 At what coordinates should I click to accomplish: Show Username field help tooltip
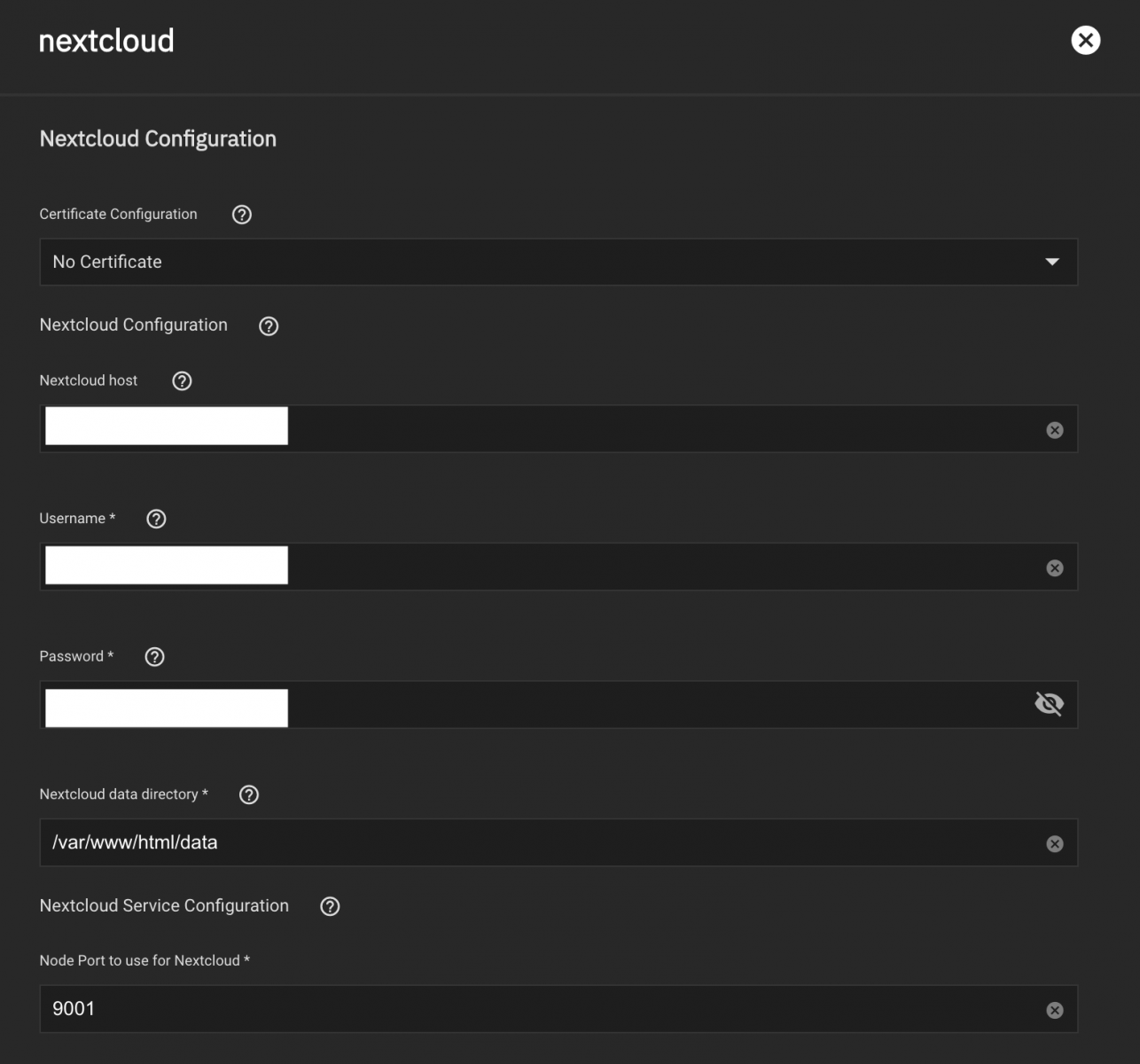click(x=156, y=519)
